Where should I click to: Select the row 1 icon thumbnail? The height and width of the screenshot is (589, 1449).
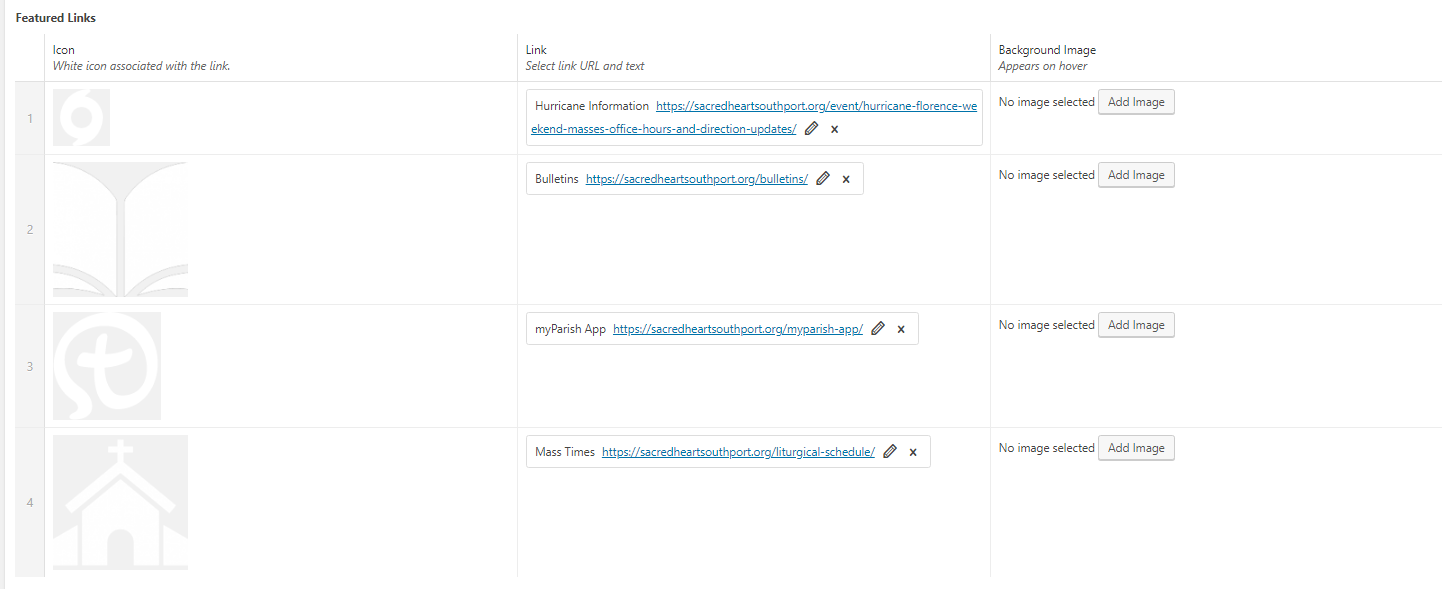tap(82, 118)
